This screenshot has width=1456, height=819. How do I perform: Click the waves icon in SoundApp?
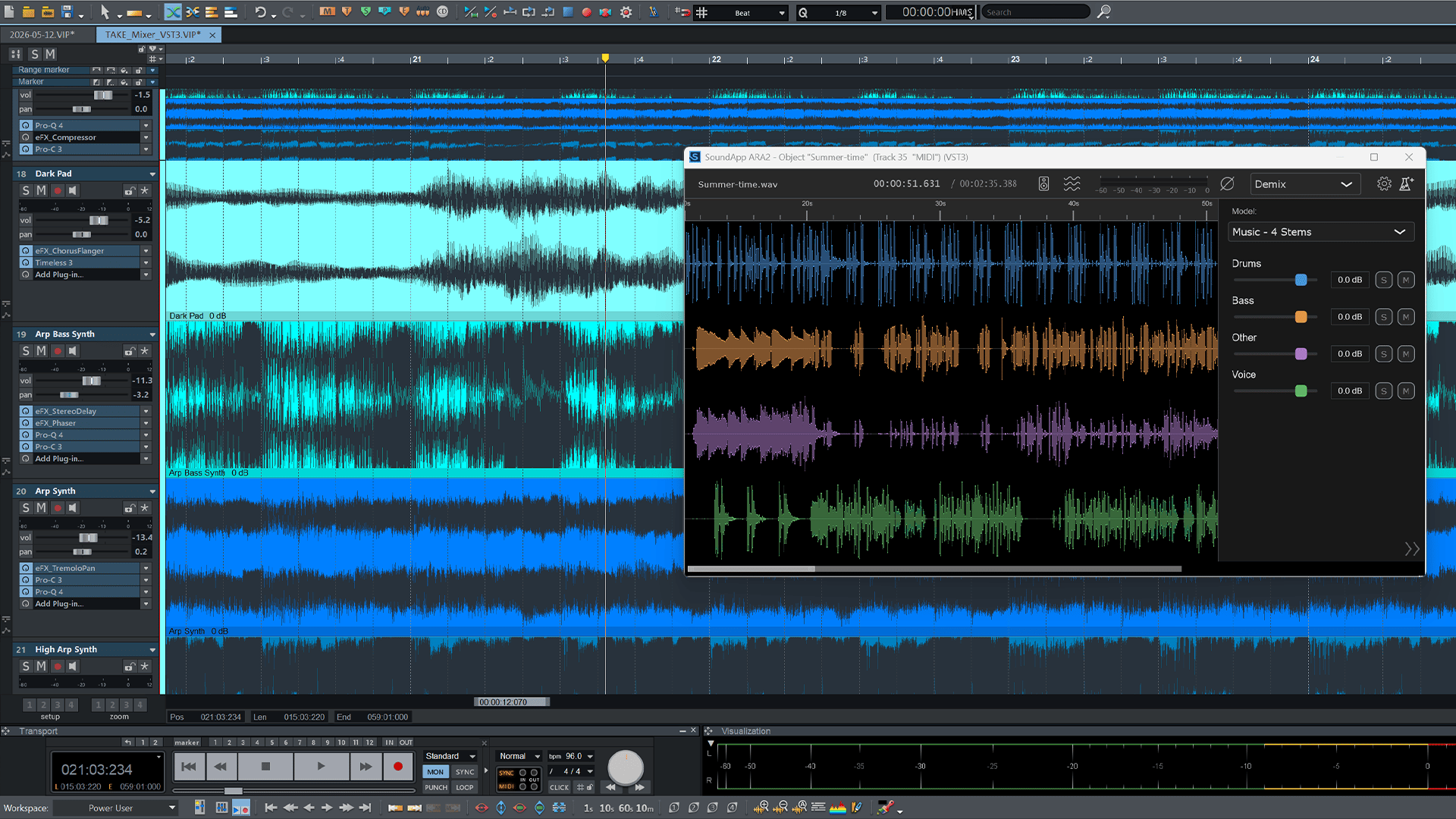click(1072, 184)
